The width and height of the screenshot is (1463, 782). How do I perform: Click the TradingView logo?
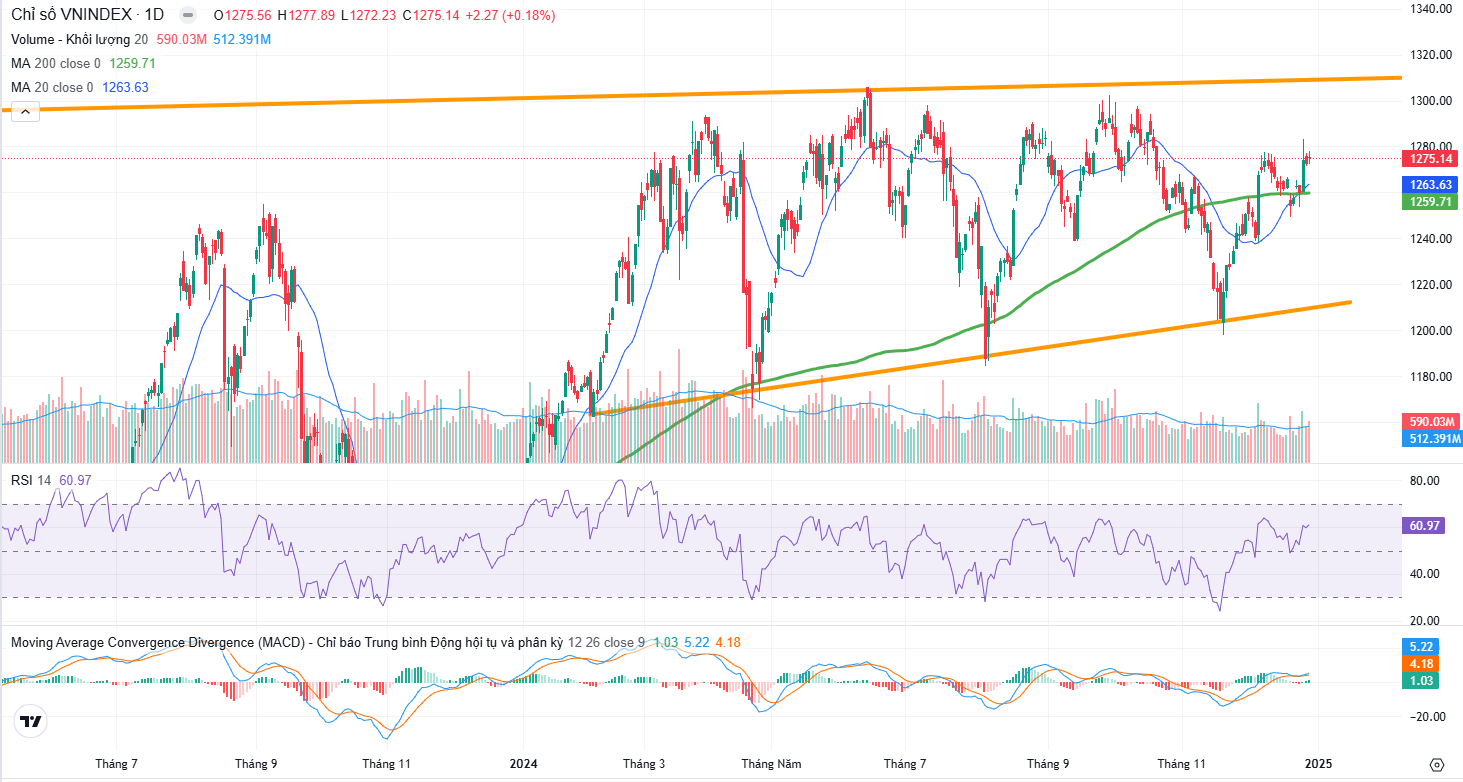(31, 721)
